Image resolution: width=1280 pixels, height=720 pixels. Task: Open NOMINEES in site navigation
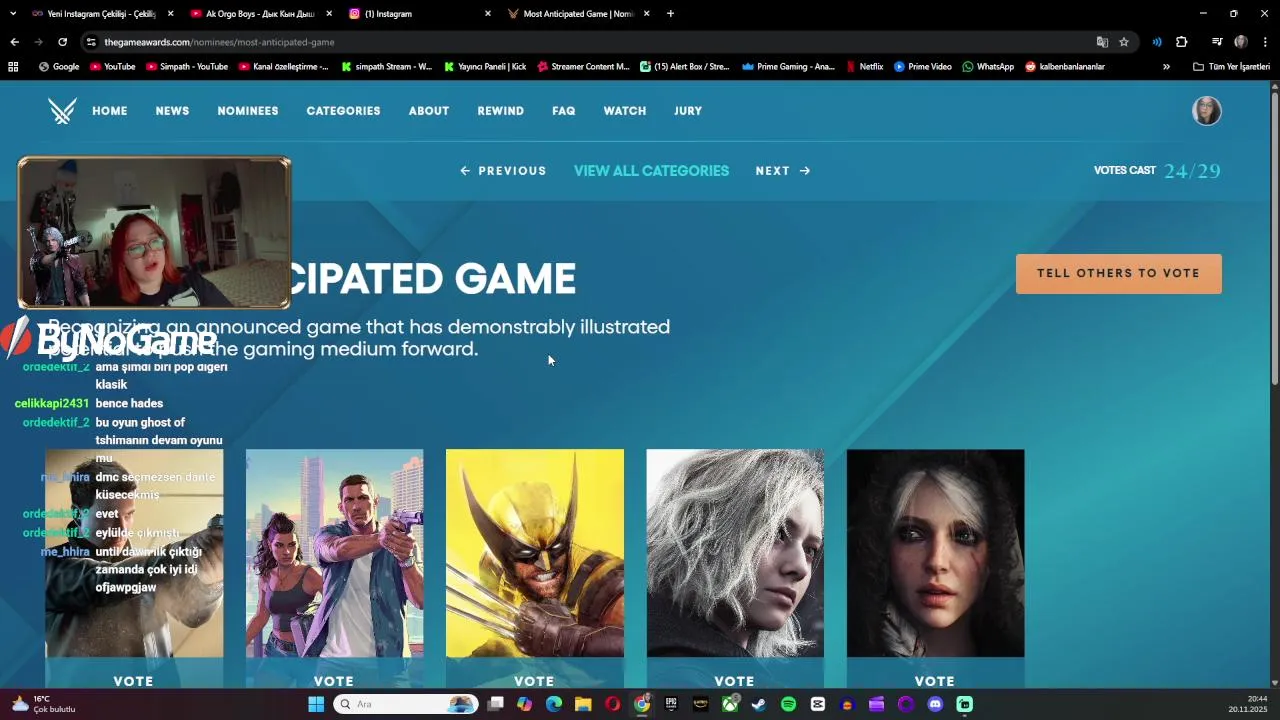[x=248, y=111]
